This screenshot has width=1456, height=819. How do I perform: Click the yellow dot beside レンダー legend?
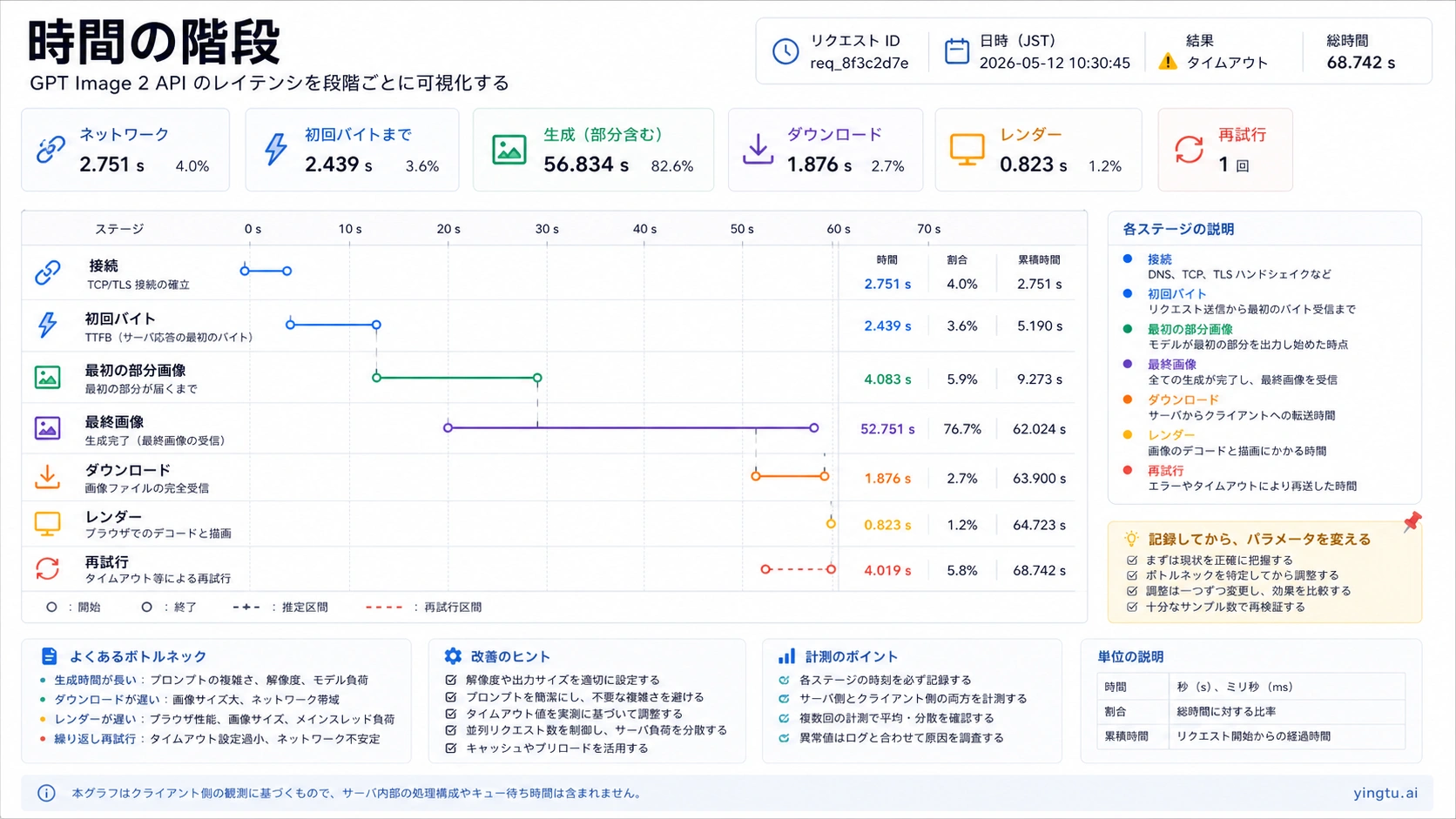pyautogui.click(x=1128, y=434)
